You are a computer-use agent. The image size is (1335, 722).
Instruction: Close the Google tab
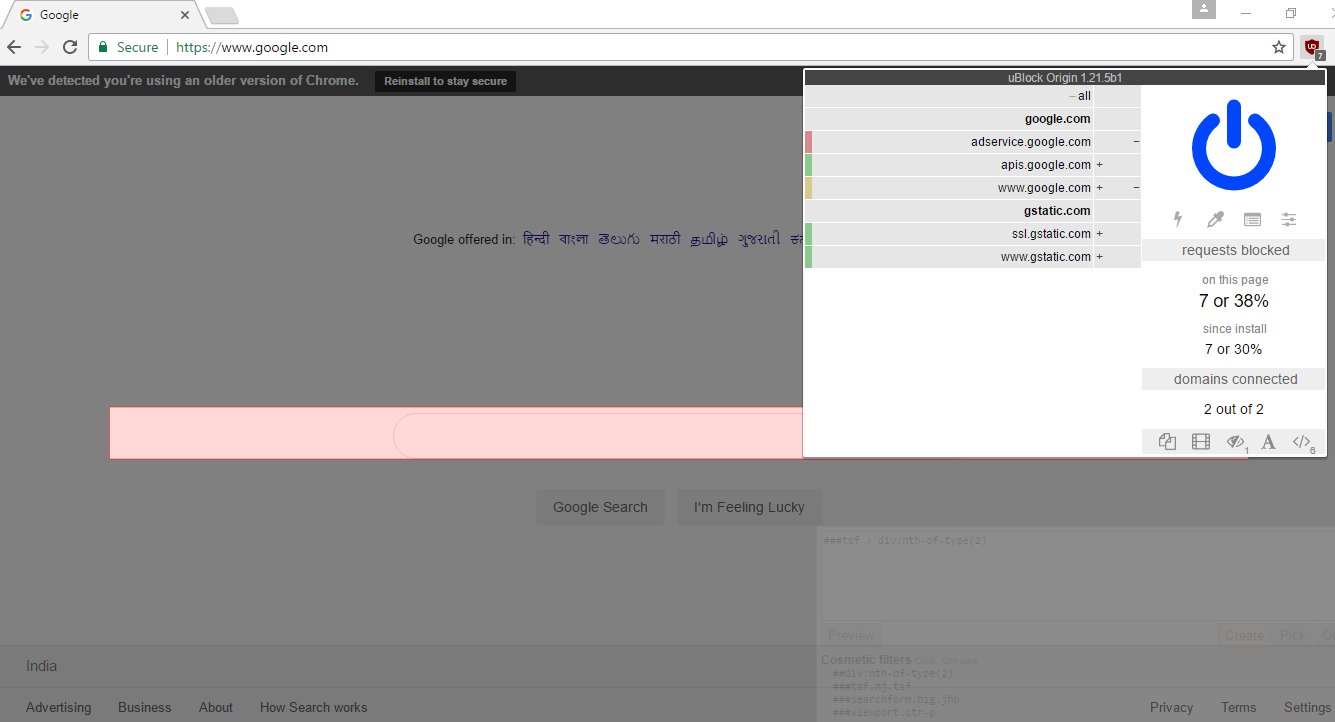coord(185,15)
